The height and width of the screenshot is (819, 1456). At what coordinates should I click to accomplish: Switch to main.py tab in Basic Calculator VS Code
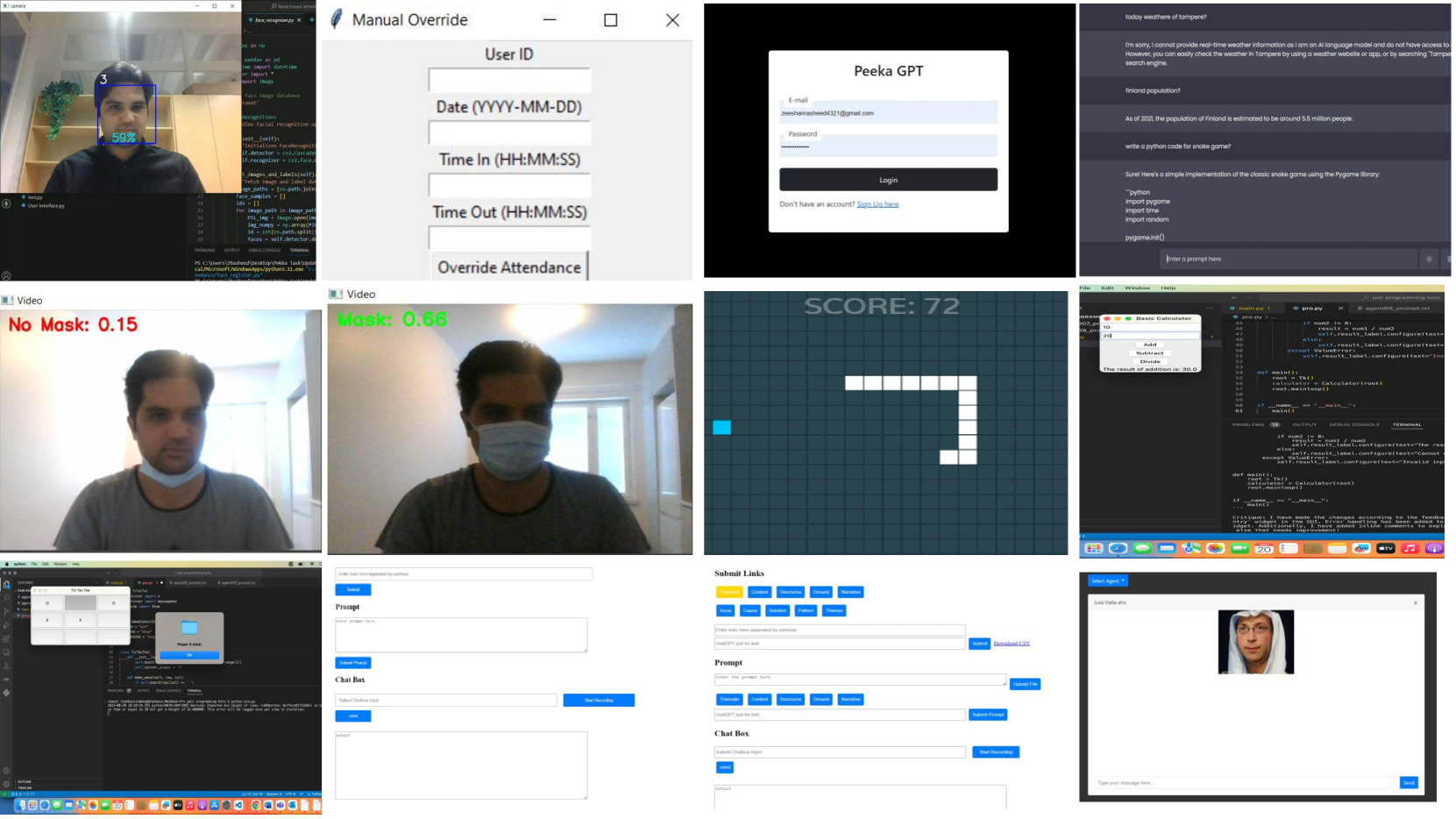[x=1253, y=309]
